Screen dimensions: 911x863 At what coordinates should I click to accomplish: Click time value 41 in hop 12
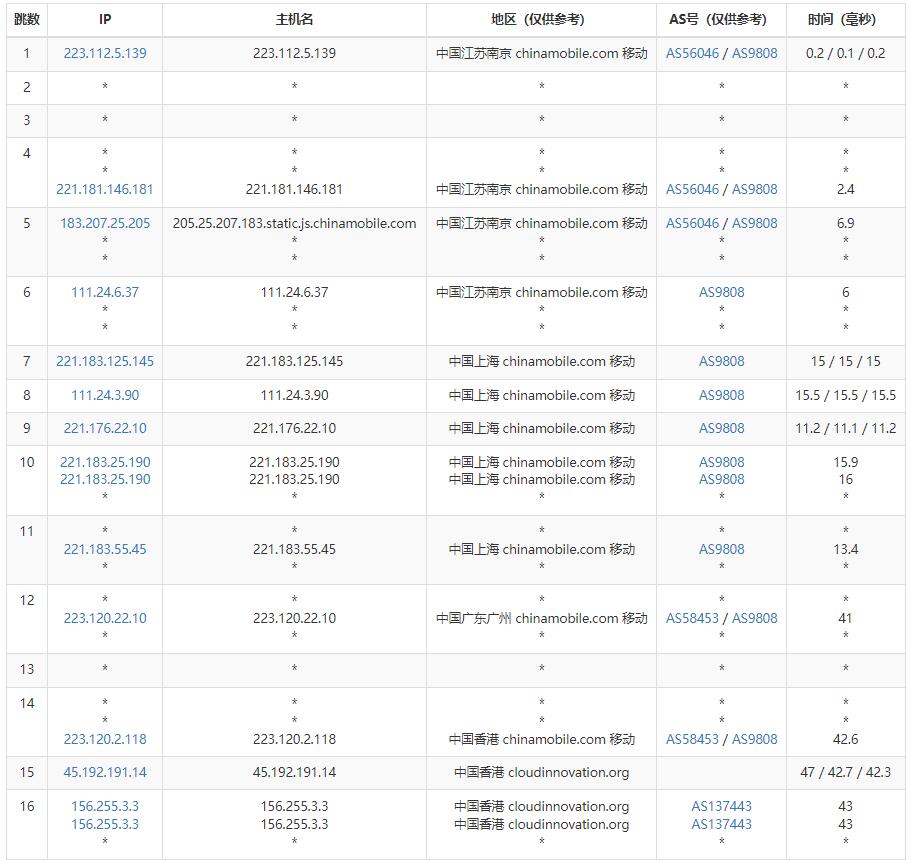point(845,618)
